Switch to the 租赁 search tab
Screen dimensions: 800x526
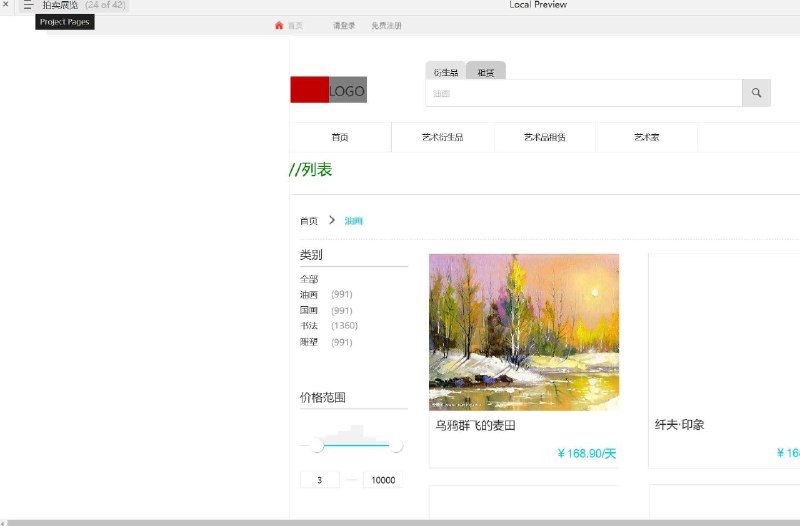point(486,72)
